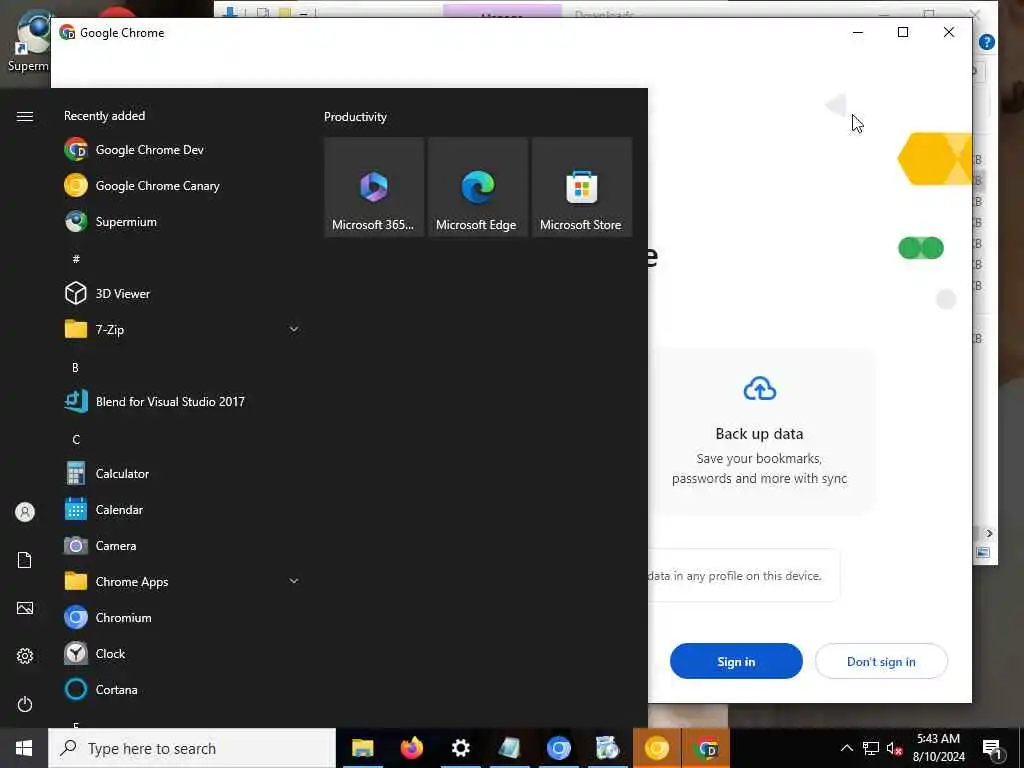Viewport: 1024px width, 768px height.
Task: Open Firefox from the taskbar
Action: click(411, 748)
